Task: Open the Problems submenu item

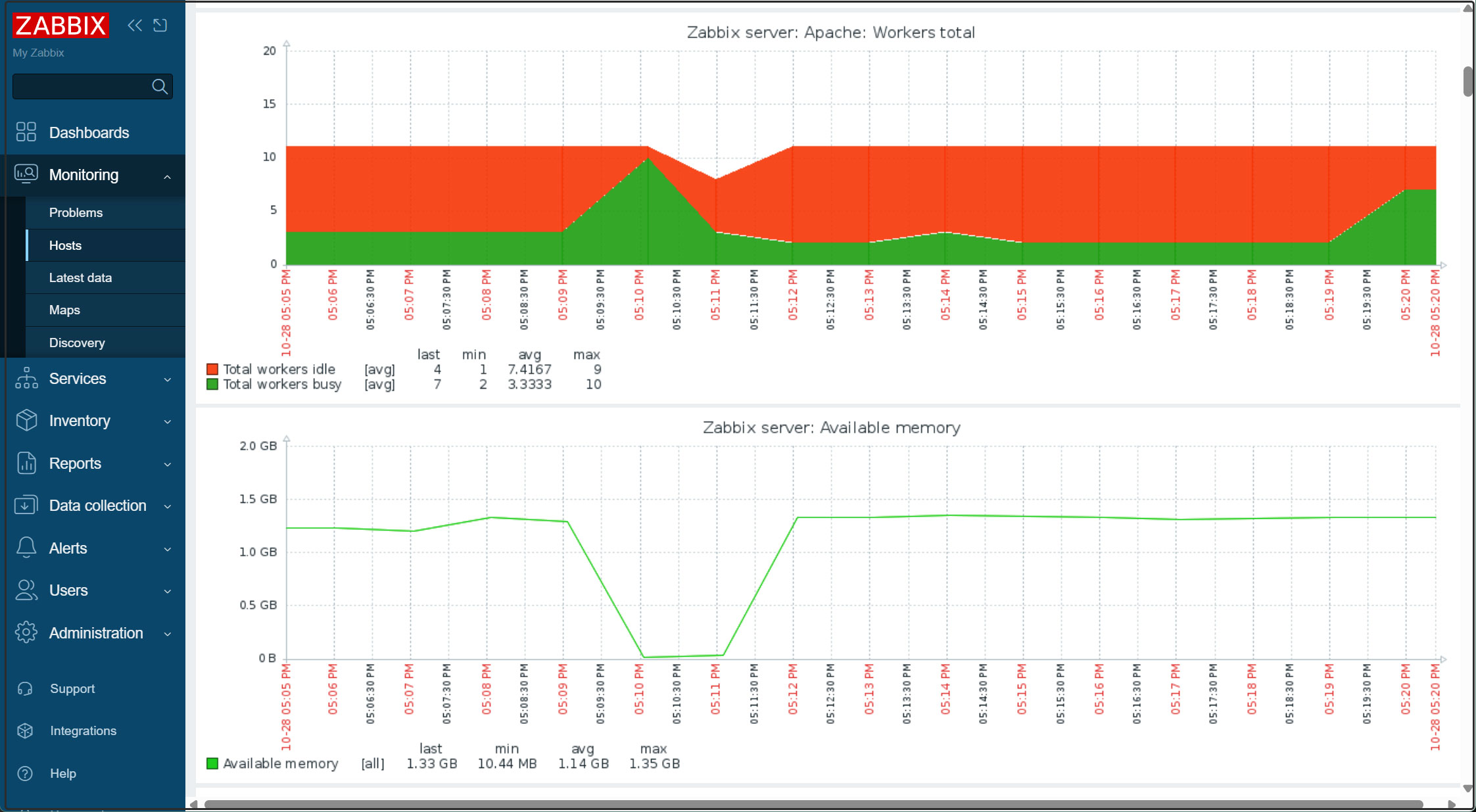Action: pyautogui.click(x=76, y=212)
